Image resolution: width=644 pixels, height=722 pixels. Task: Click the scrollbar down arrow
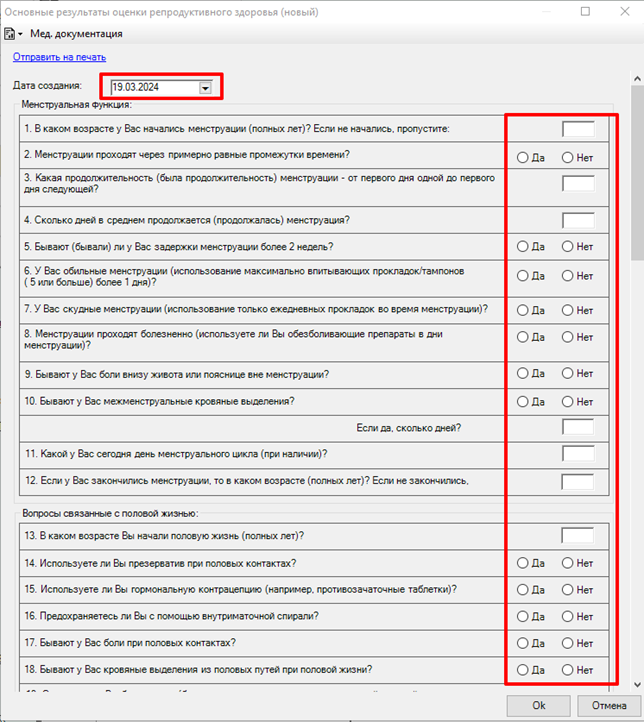pos(637,685)
